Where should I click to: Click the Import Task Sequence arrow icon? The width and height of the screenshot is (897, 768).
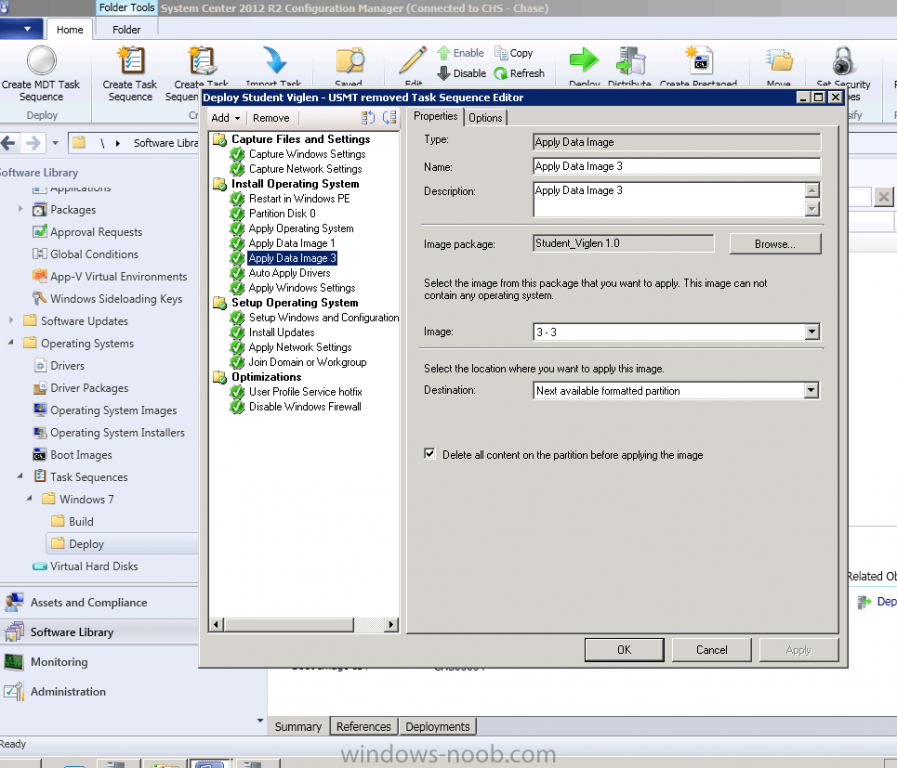[x=274, y=60]
